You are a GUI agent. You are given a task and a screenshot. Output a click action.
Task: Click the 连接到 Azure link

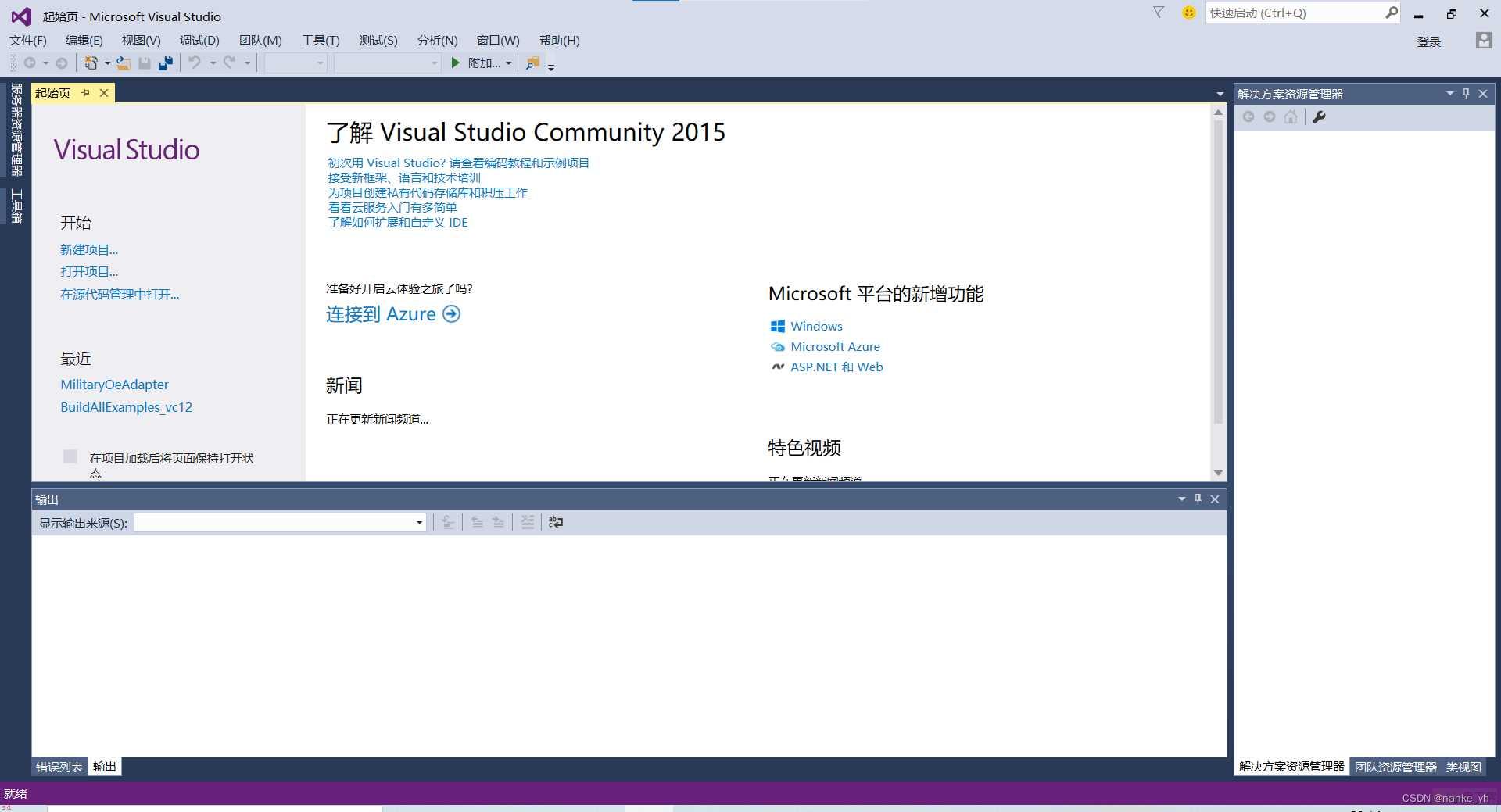[393, 314]
